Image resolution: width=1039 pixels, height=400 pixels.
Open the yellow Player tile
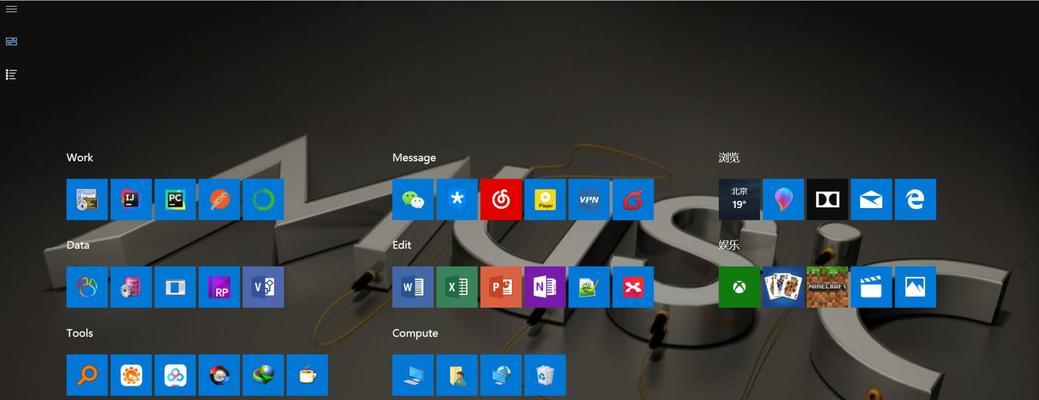[545, 199]
